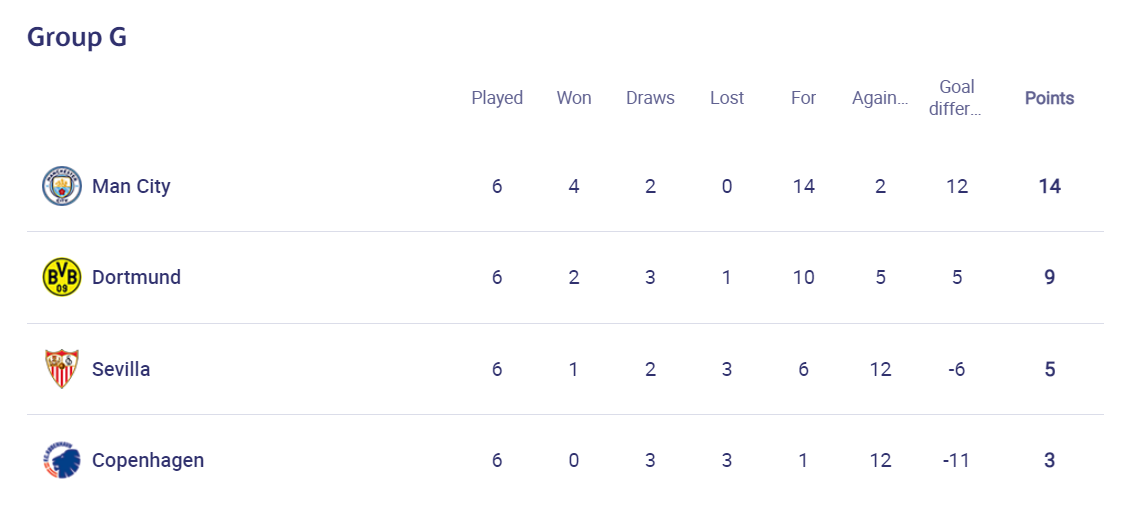
Task: Click Copenhagen's -11 goal difference value
Action: pos(957,461)
